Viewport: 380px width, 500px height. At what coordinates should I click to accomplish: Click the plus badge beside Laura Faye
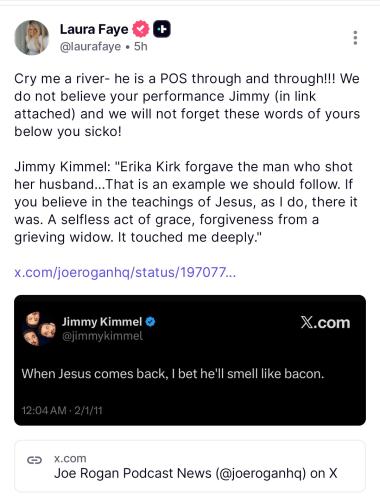click(162, 29)
